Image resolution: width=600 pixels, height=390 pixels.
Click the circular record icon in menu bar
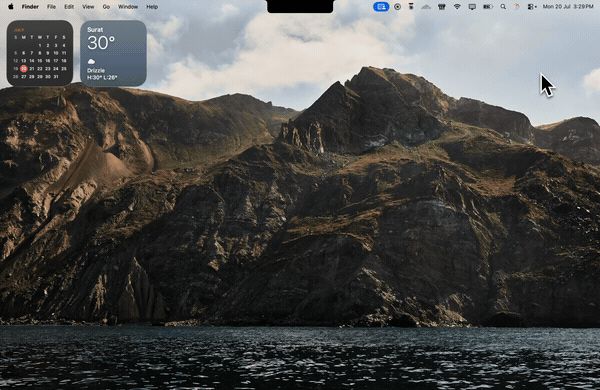[398, 7]
